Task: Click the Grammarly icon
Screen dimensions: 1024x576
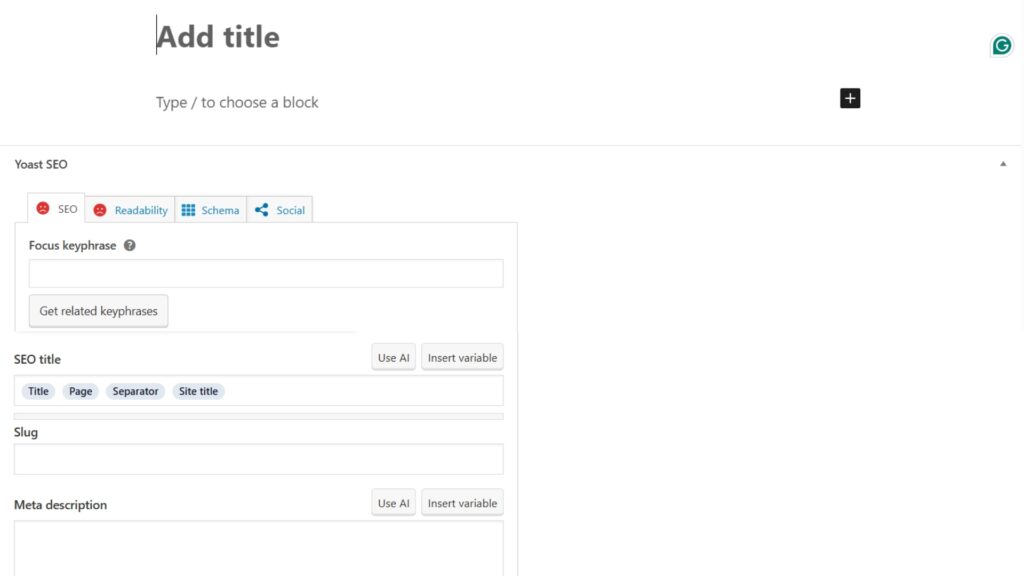Action: click(x=1001, y=45)
